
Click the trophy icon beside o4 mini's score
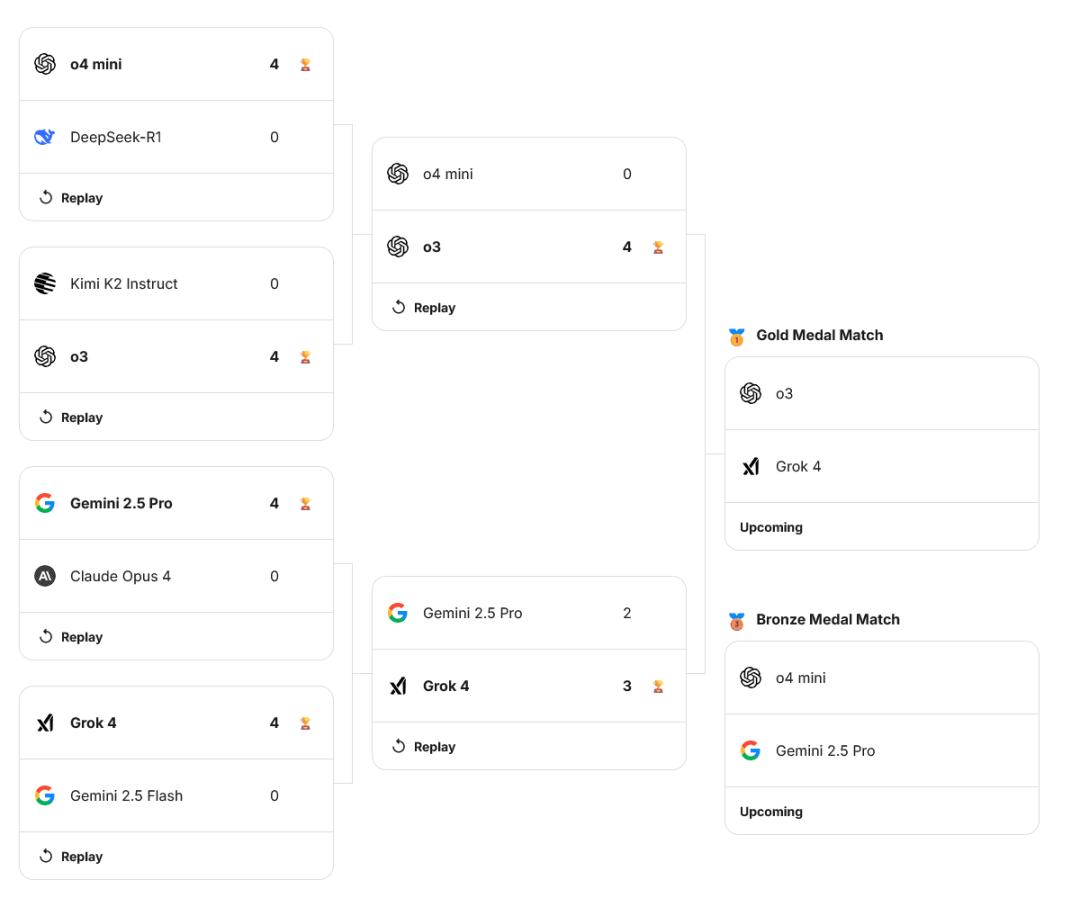[305, 63]
